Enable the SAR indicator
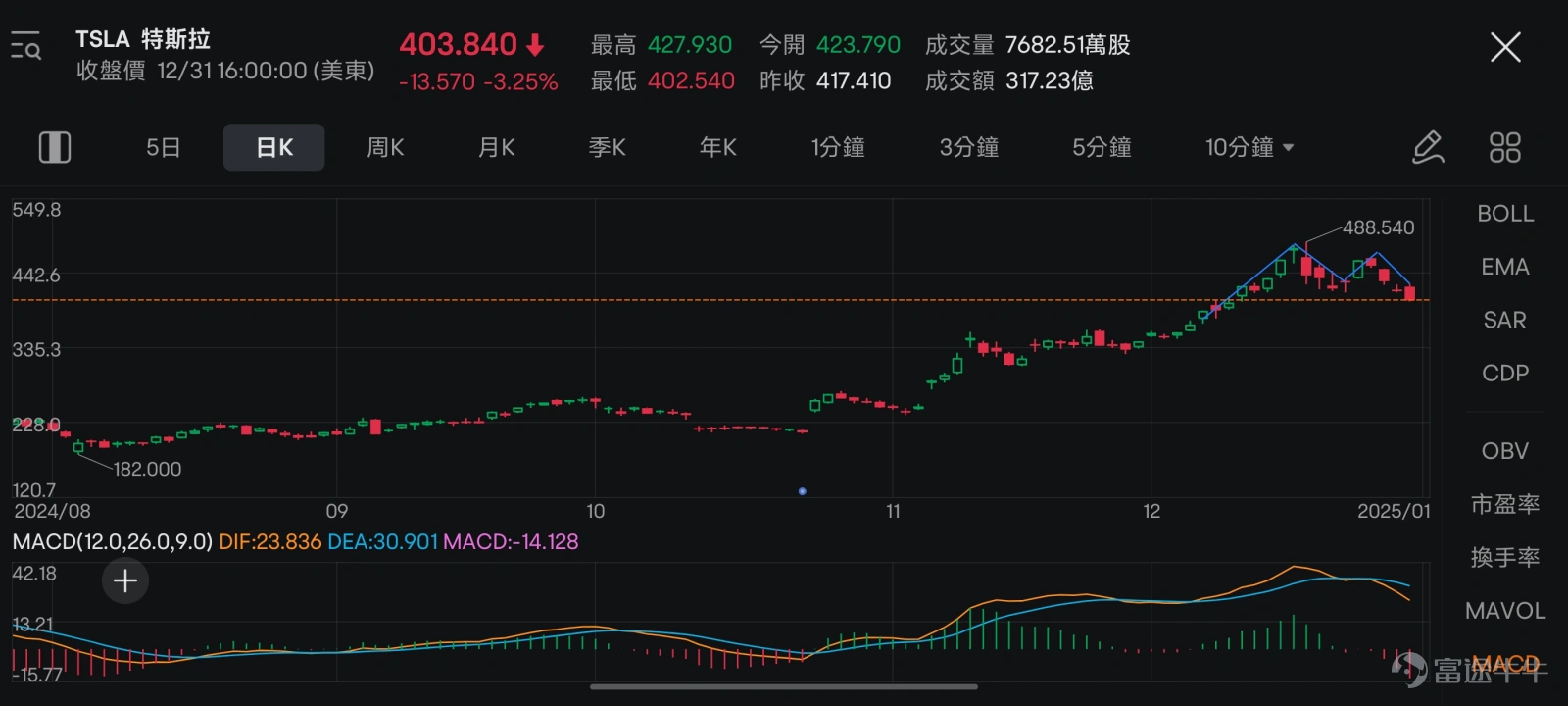Image resolution: width=1568 pixels, height=706 pixels. [1505, 320]
